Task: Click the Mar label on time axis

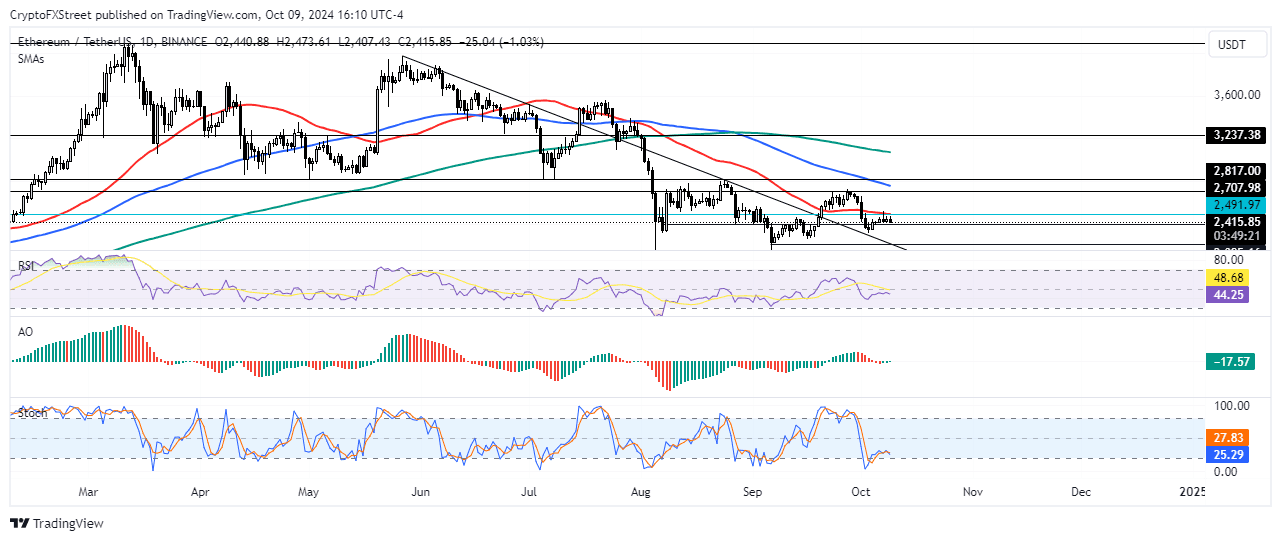Action: point(88,493)
